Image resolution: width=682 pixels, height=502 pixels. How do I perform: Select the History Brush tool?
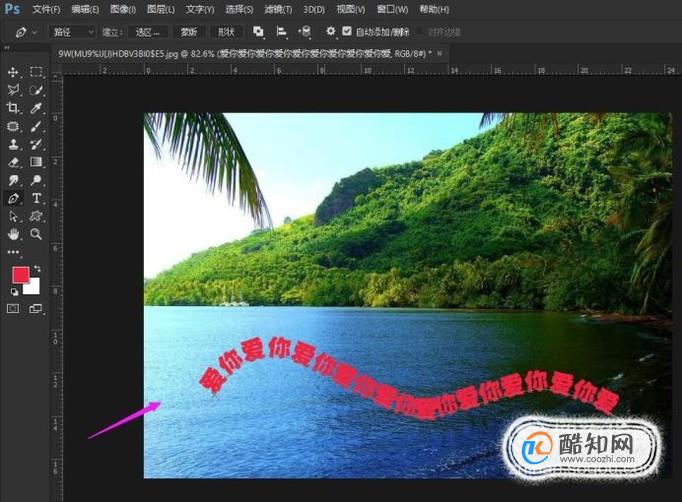click(x=36, y=144)
